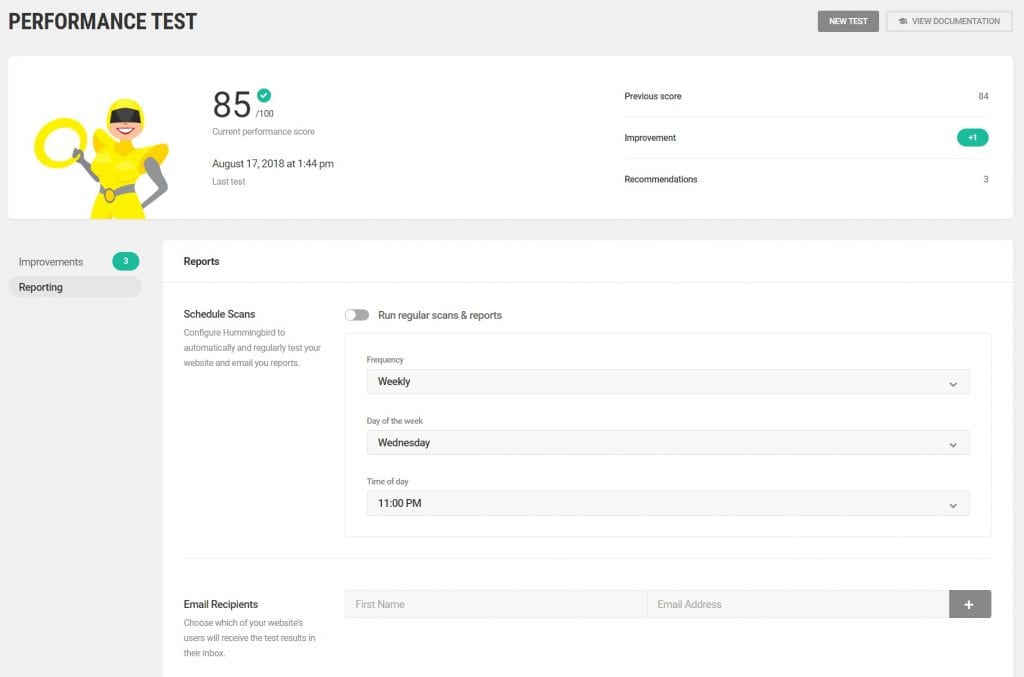
Task: Click the First Name input field
Action: (496, 605)
